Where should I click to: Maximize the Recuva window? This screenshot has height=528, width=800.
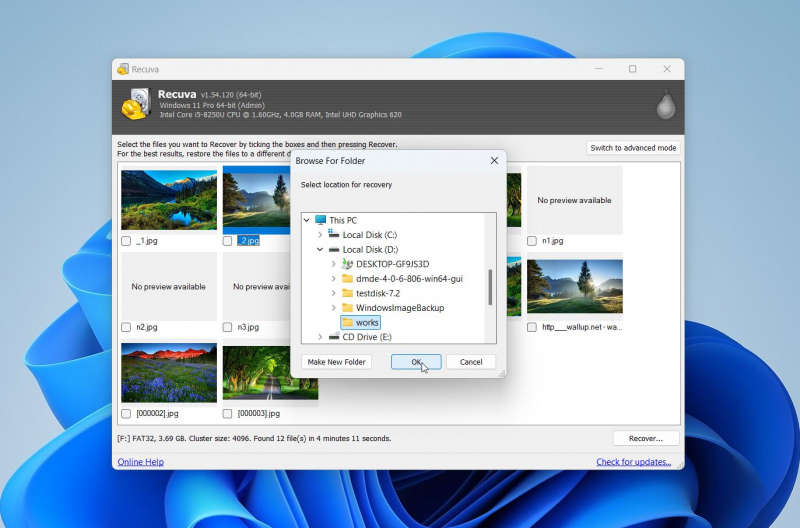point(633,69)
